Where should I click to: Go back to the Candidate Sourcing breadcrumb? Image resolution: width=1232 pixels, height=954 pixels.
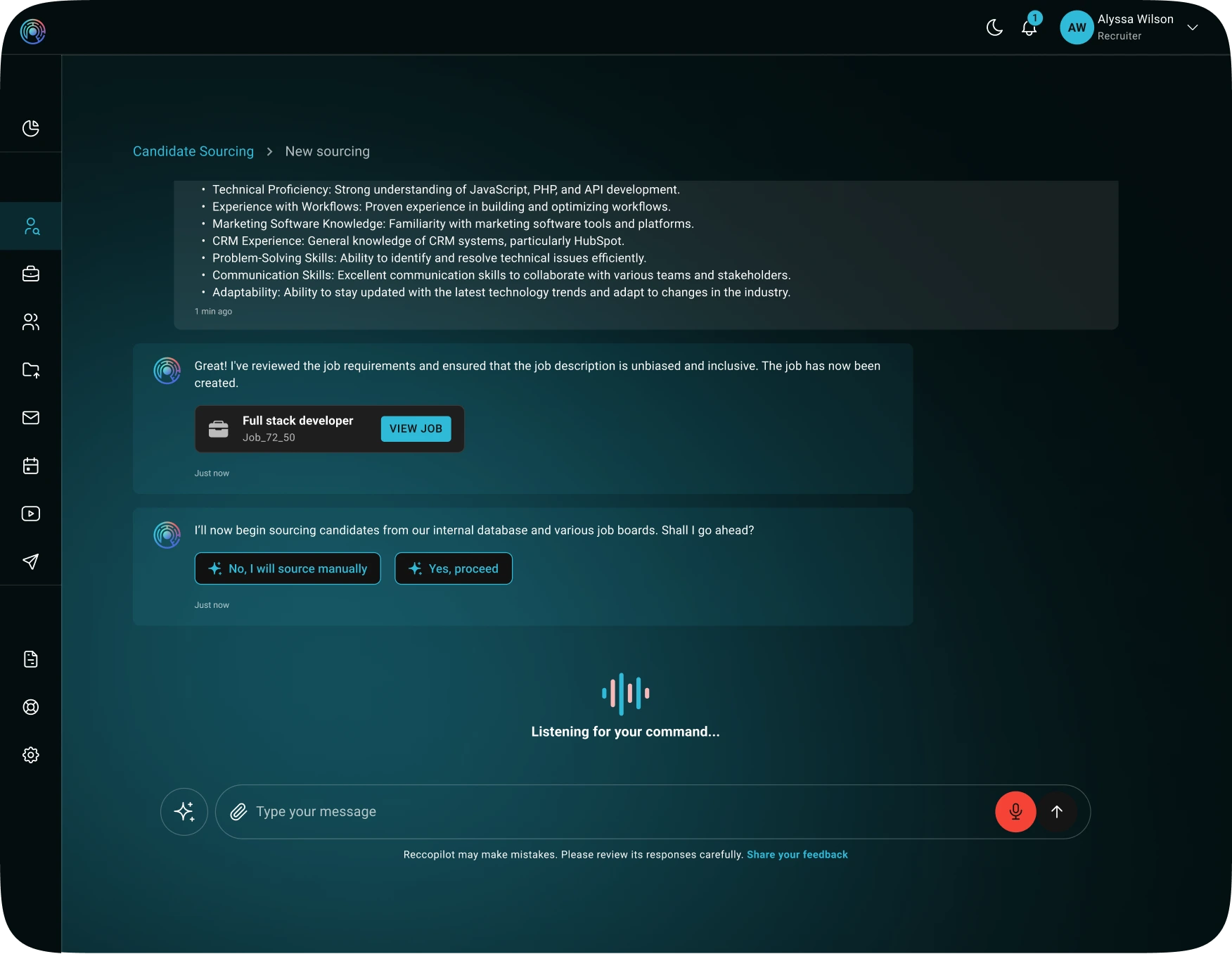tap(193, 151)
